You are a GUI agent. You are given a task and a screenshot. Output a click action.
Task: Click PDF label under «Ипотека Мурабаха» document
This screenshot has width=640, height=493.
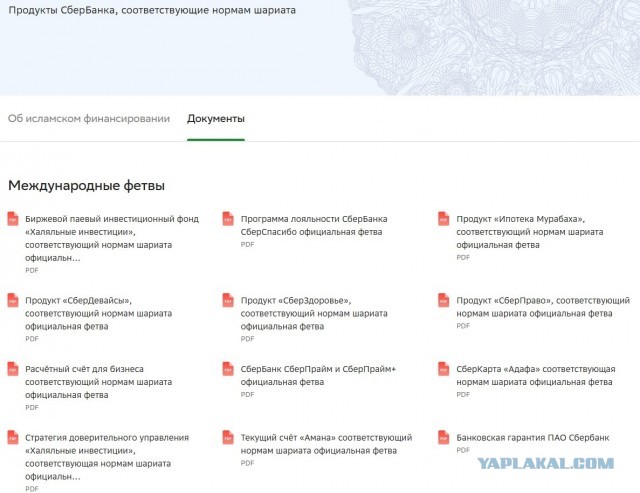pyautogui.click(x=463, y=257)
